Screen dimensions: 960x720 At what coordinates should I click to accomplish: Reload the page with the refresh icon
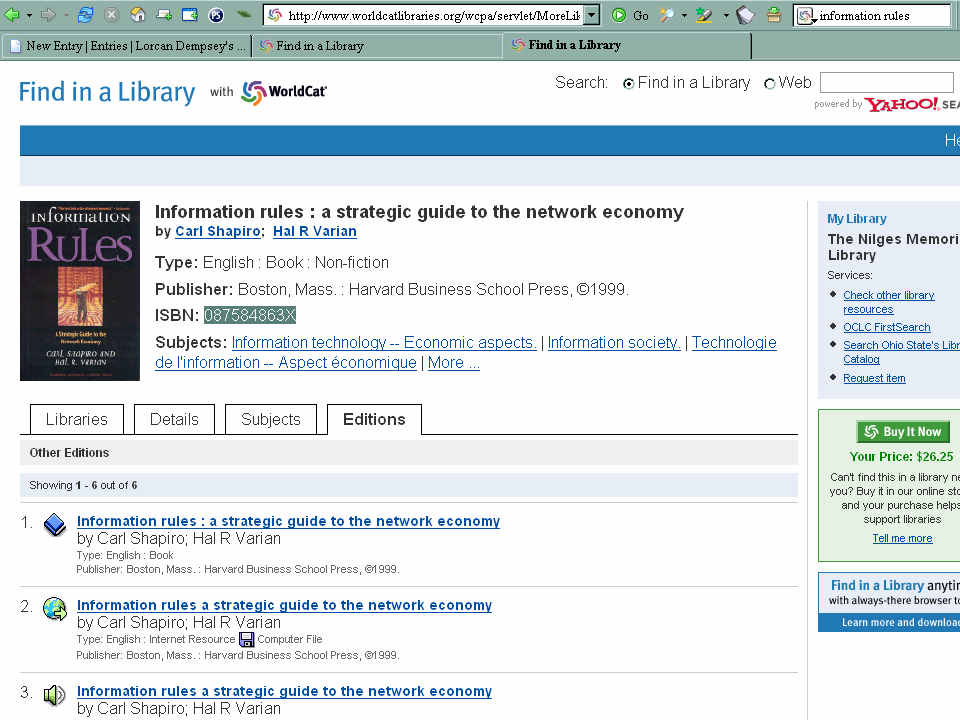[x=85, y=15]
